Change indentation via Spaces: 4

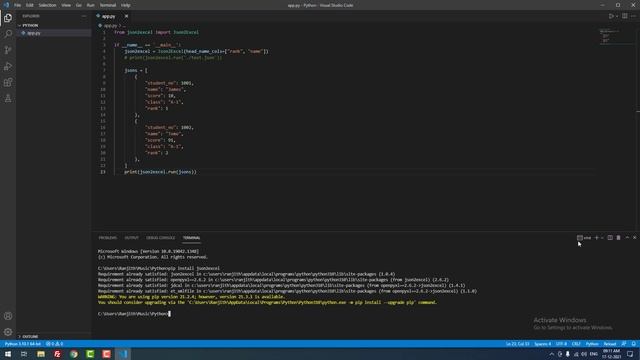[542, 344]
